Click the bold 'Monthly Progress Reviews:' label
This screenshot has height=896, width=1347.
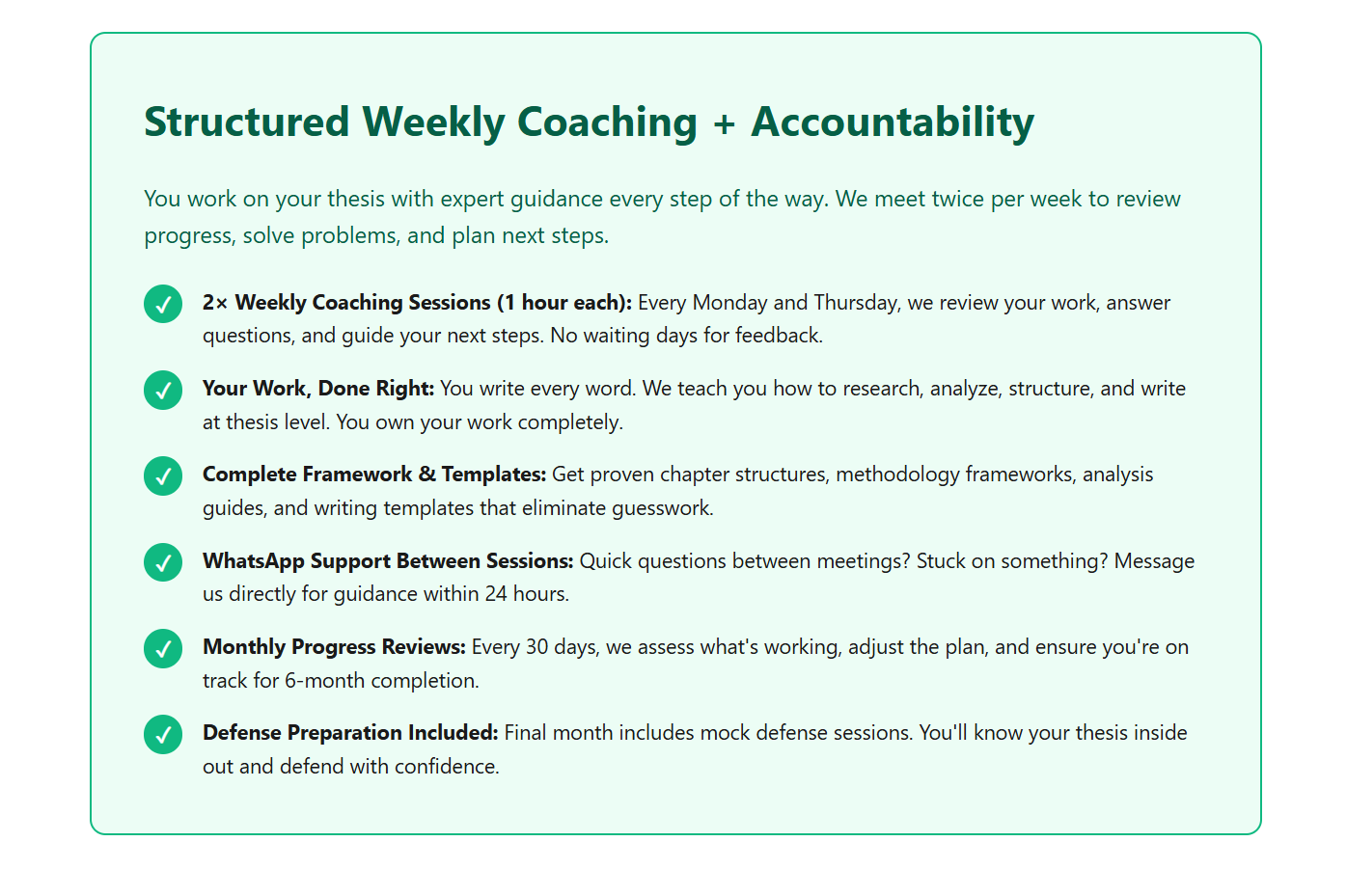[x=334, y=647]
